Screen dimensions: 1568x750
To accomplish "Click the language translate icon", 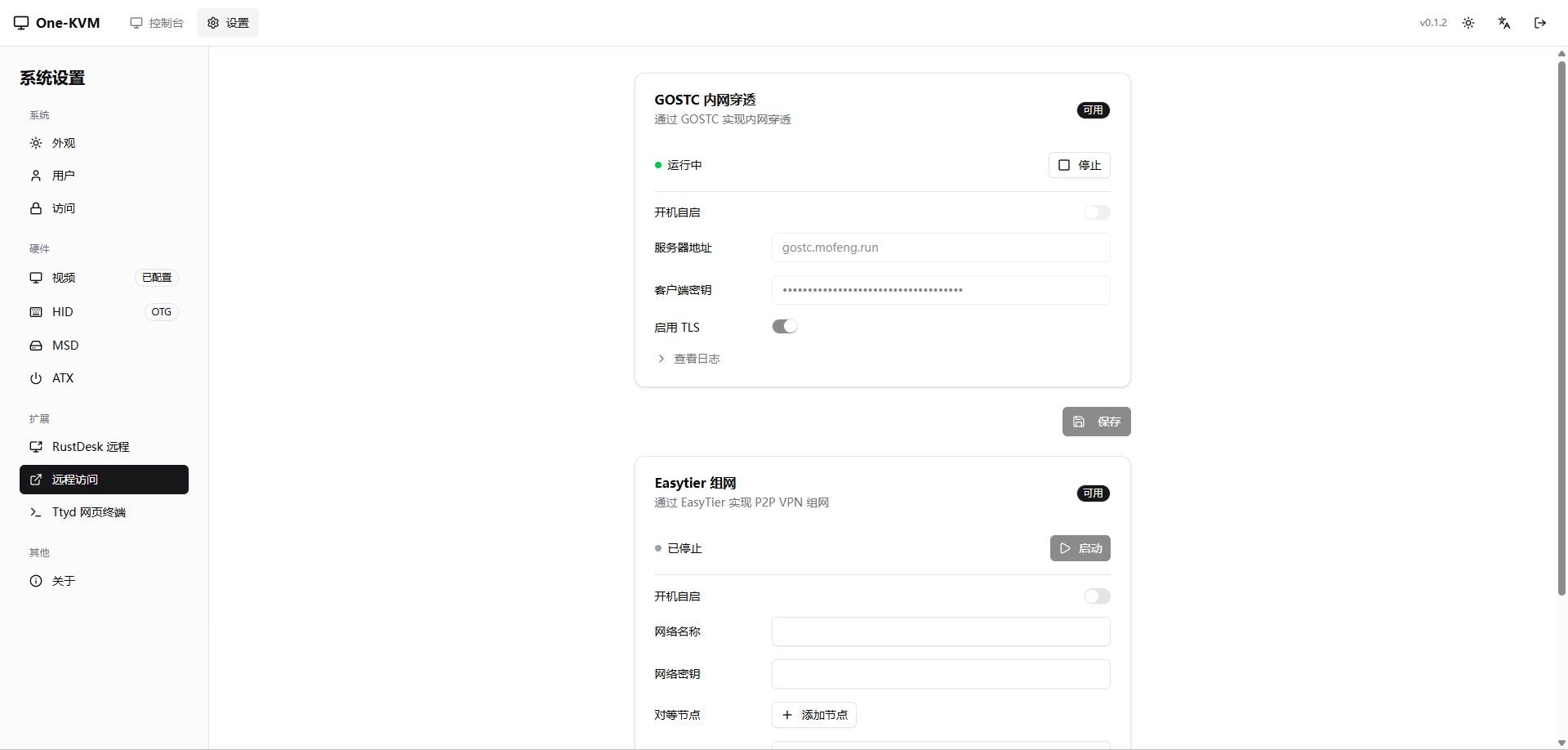I will pyautogui.click(x=1504, y=23).
